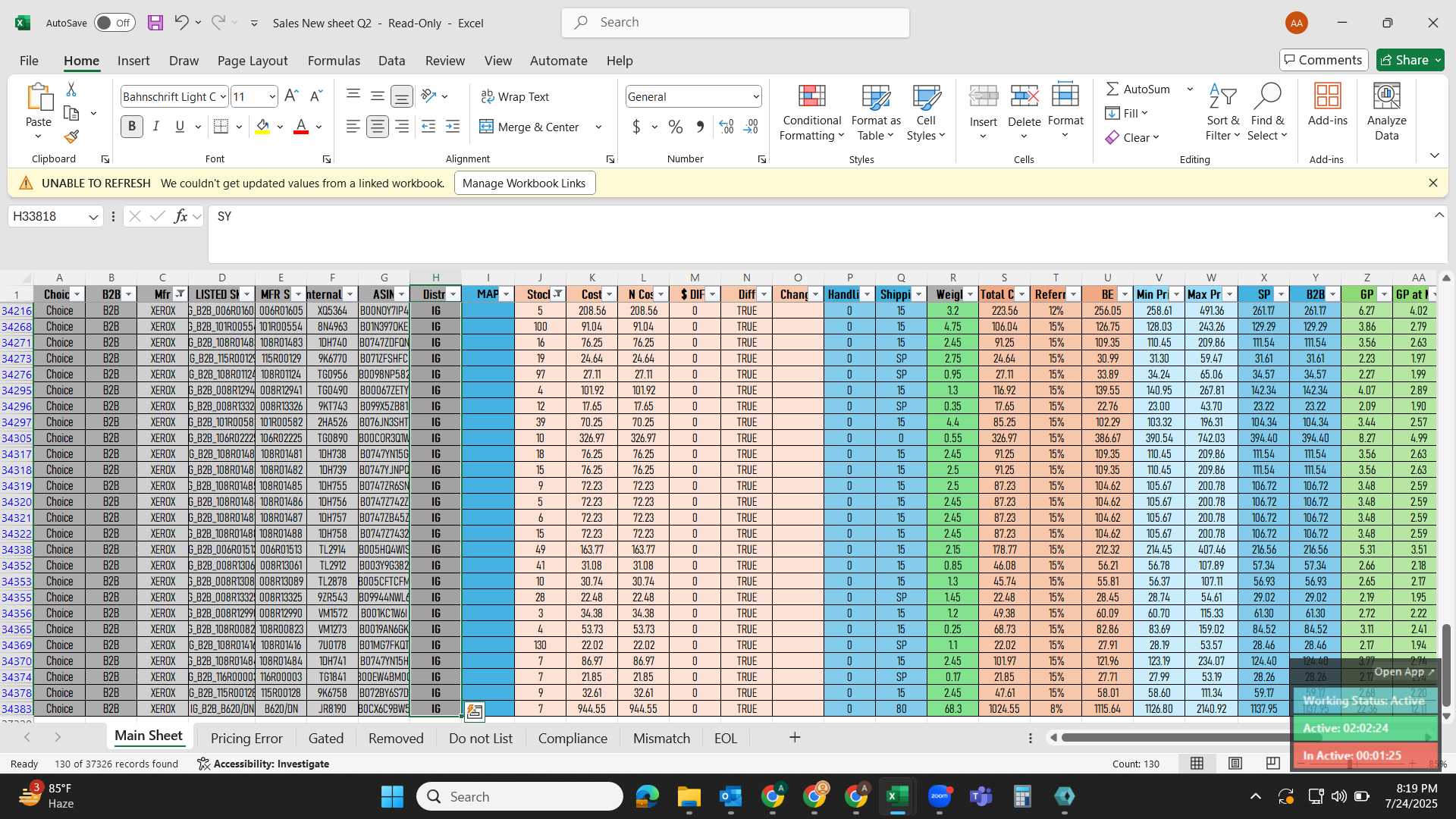Click the Borders icon
Image resolution: width=1456 pixels, height=819 pixels.
pos(221,127)
